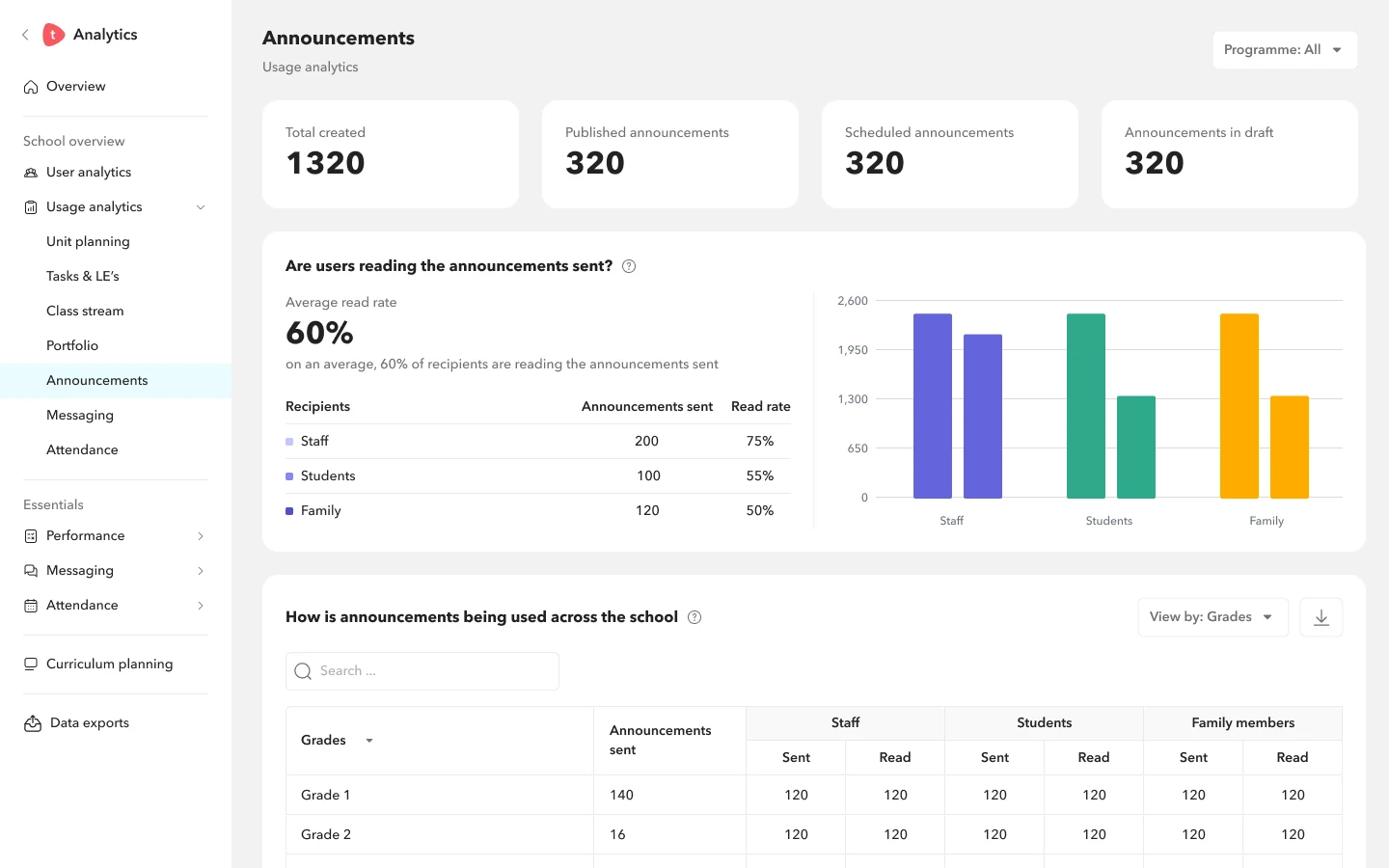This screenshot has height=868, width=1389.
Task: Click the Essentials Messaging chat icon
Action: click(31, 571)
